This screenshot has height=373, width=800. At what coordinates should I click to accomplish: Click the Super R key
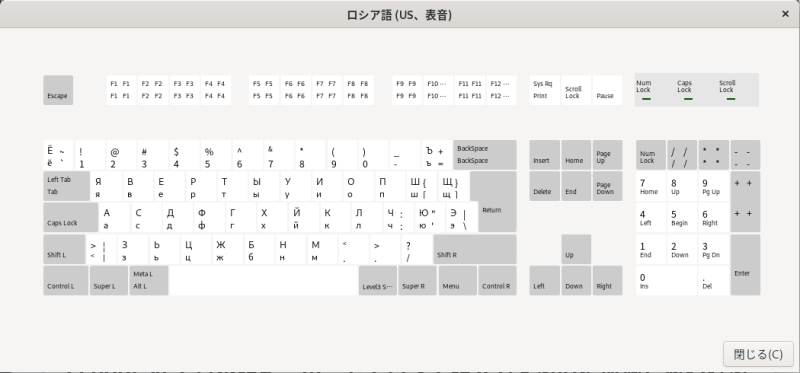coord(417,281)
